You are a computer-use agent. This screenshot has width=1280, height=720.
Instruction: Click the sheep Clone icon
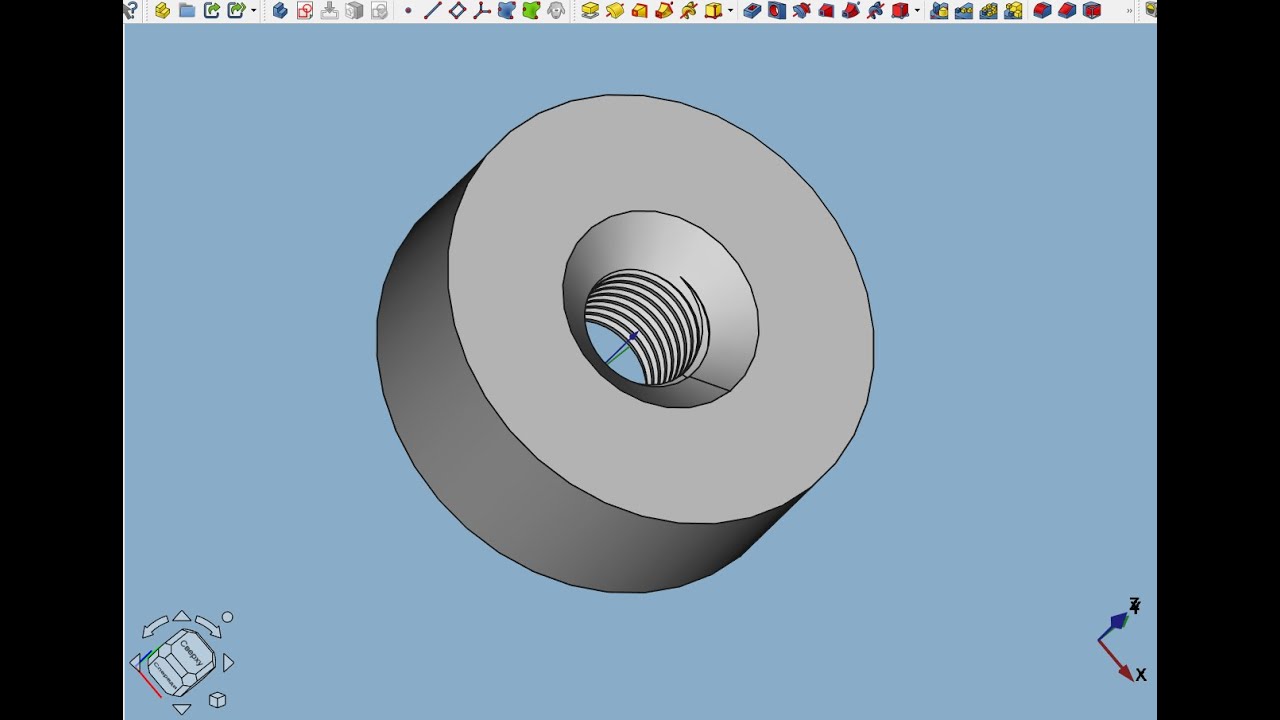click(556, 10)
